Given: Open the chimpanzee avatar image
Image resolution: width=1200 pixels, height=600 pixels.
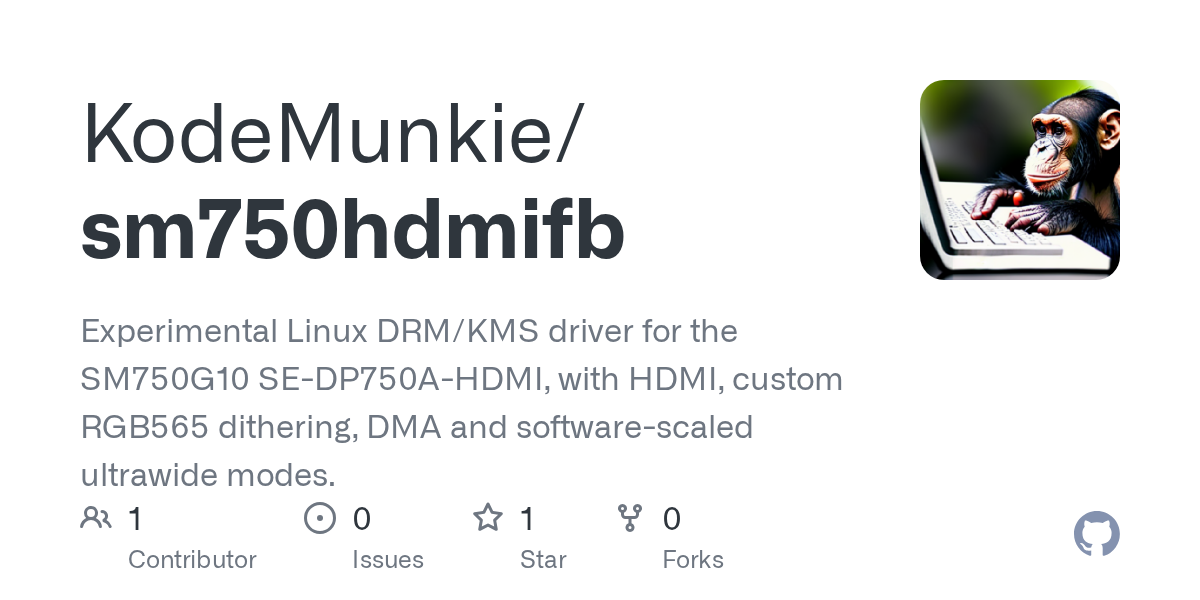Looking at the screenshot, I should pos(1020,180).
